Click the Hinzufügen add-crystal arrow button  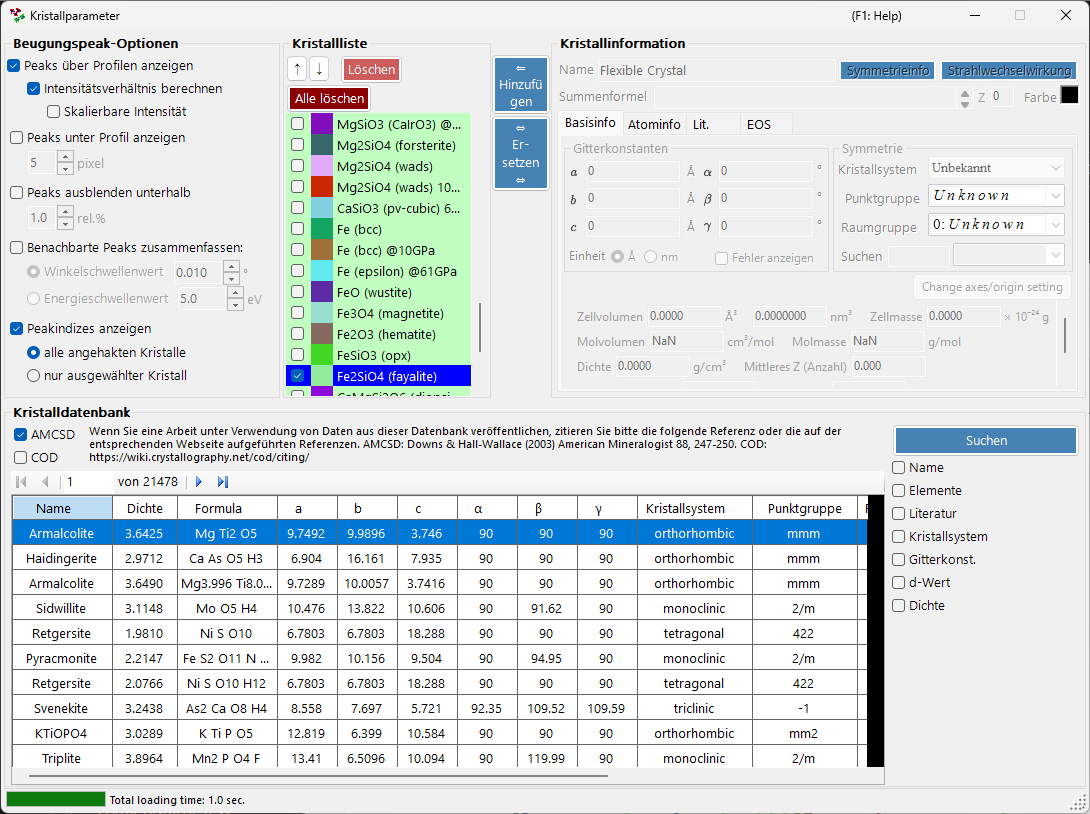[x=521, y=84]
